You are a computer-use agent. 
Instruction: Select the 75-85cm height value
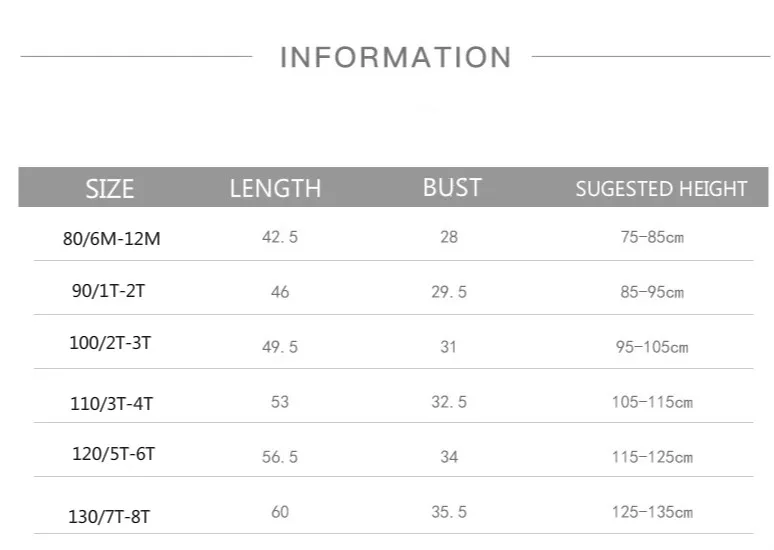tap(652, 237)
